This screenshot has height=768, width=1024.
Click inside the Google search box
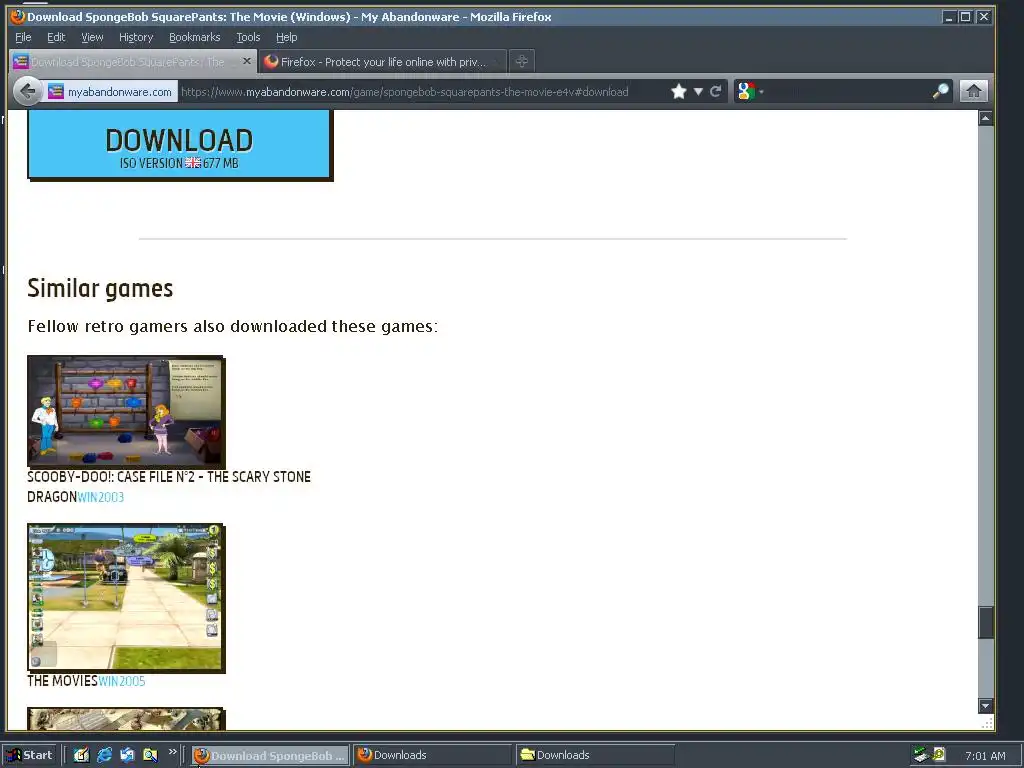point(848,91)
